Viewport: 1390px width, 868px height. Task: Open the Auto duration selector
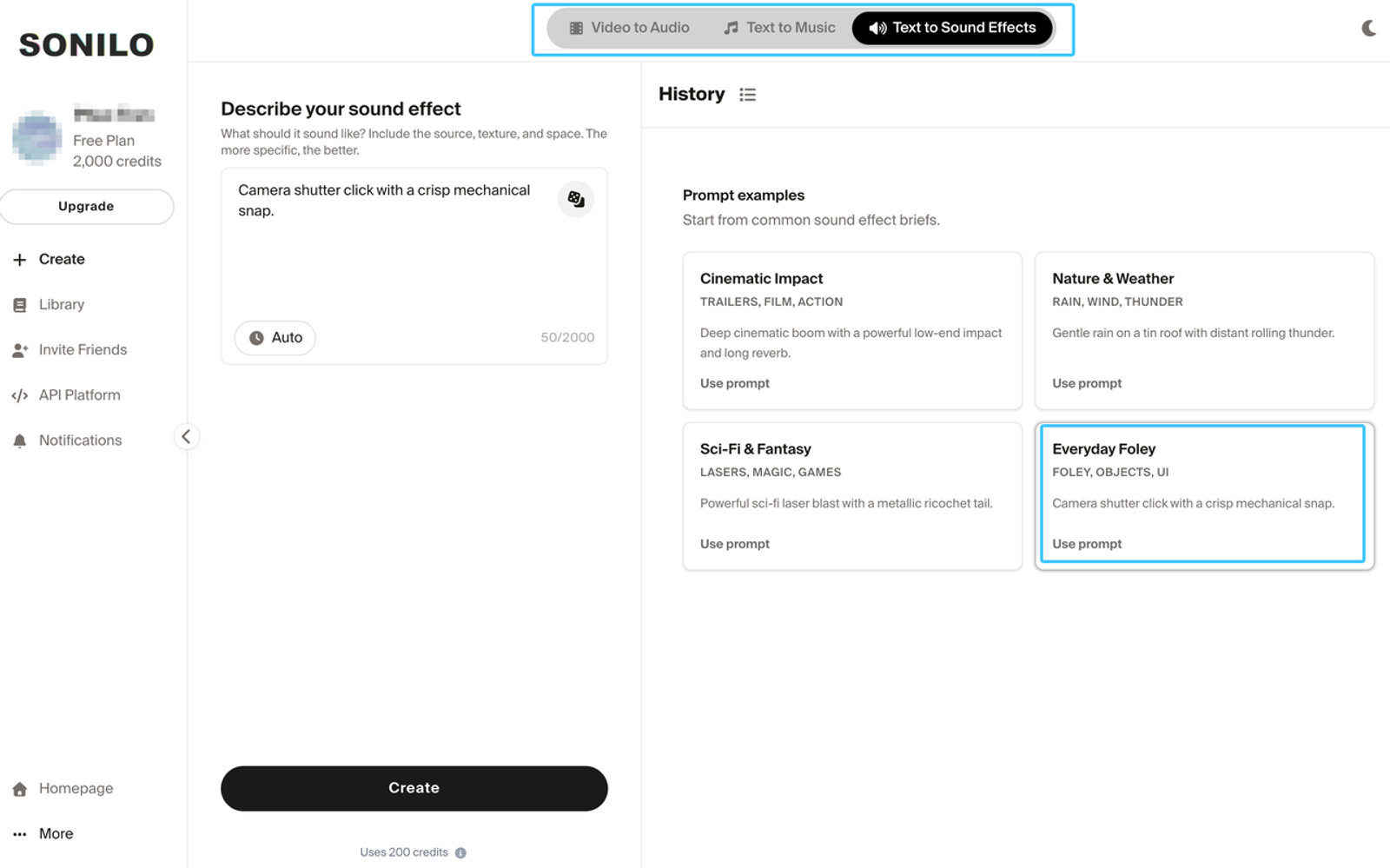(x=275, y=338)
